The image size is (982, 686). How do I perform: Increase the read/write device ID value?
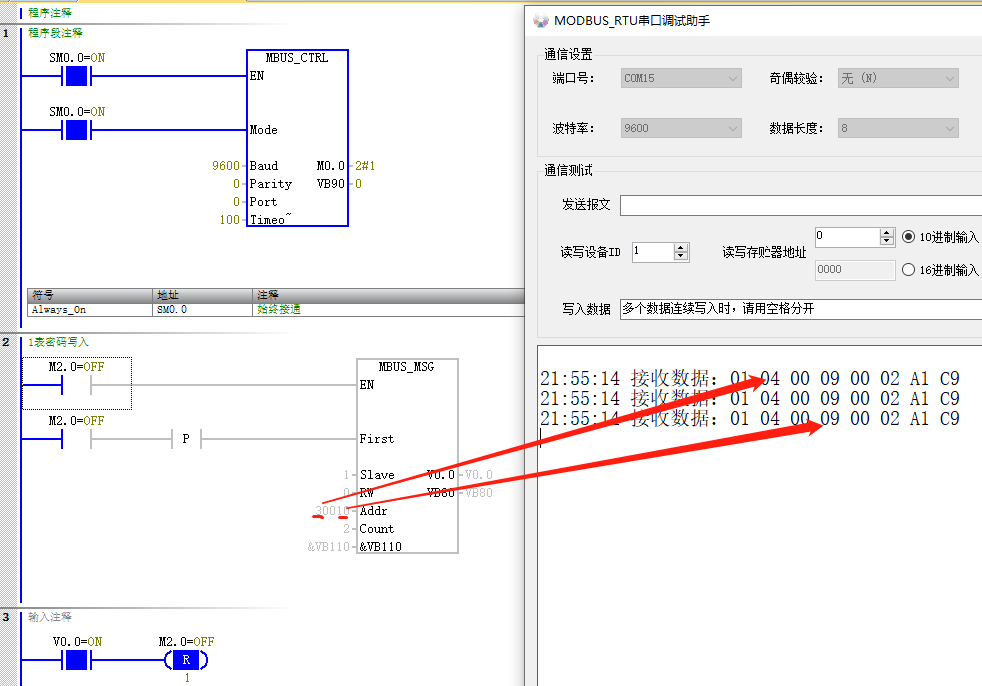pyautogui.click(x=681, y=247)
